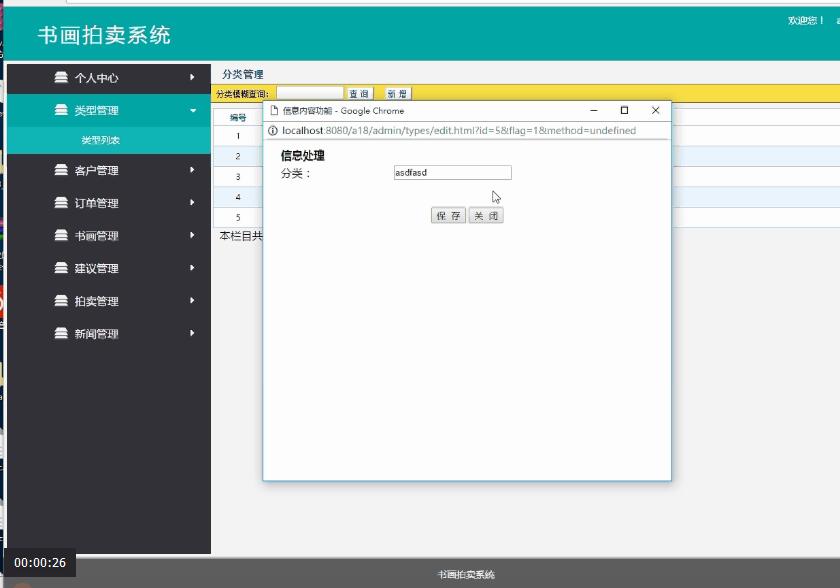
Task: Expand the 书画管理 arrow
Action: tap(192, 235)
